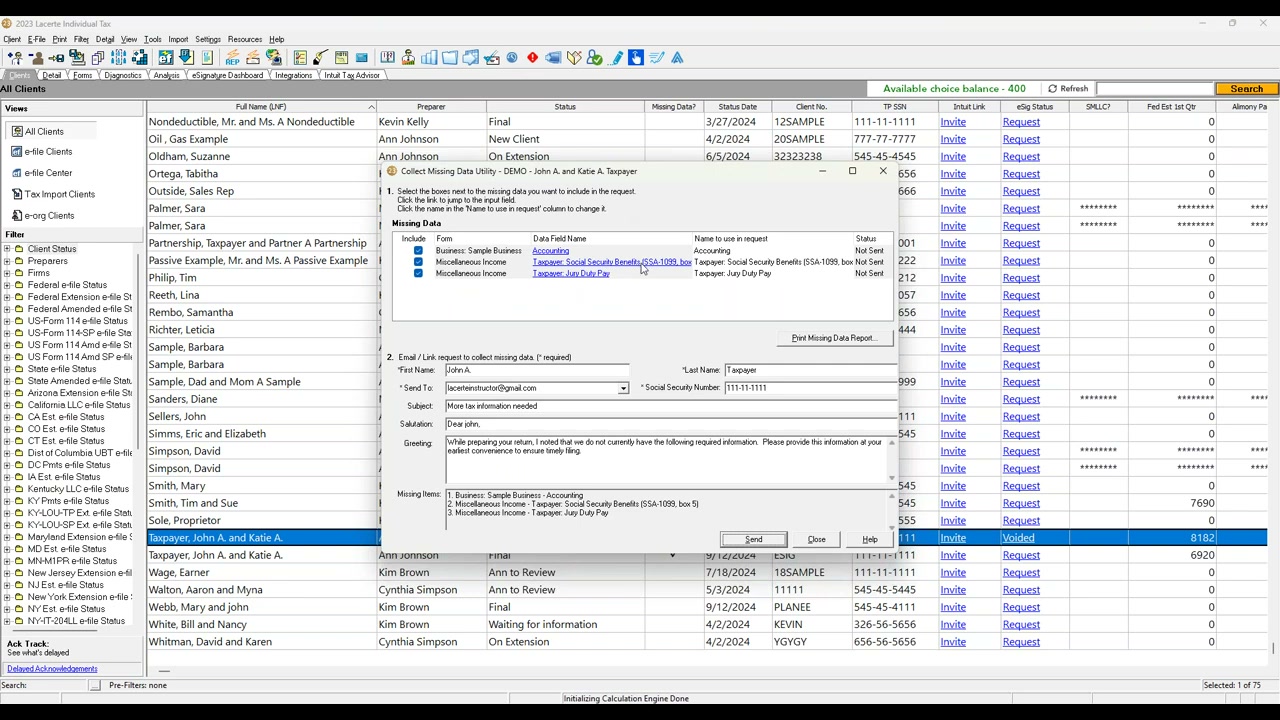Image resolution: width=1280 pixels, height=720 pixels.
Task: Expand the Preparers filter folder
Action: 7,261
